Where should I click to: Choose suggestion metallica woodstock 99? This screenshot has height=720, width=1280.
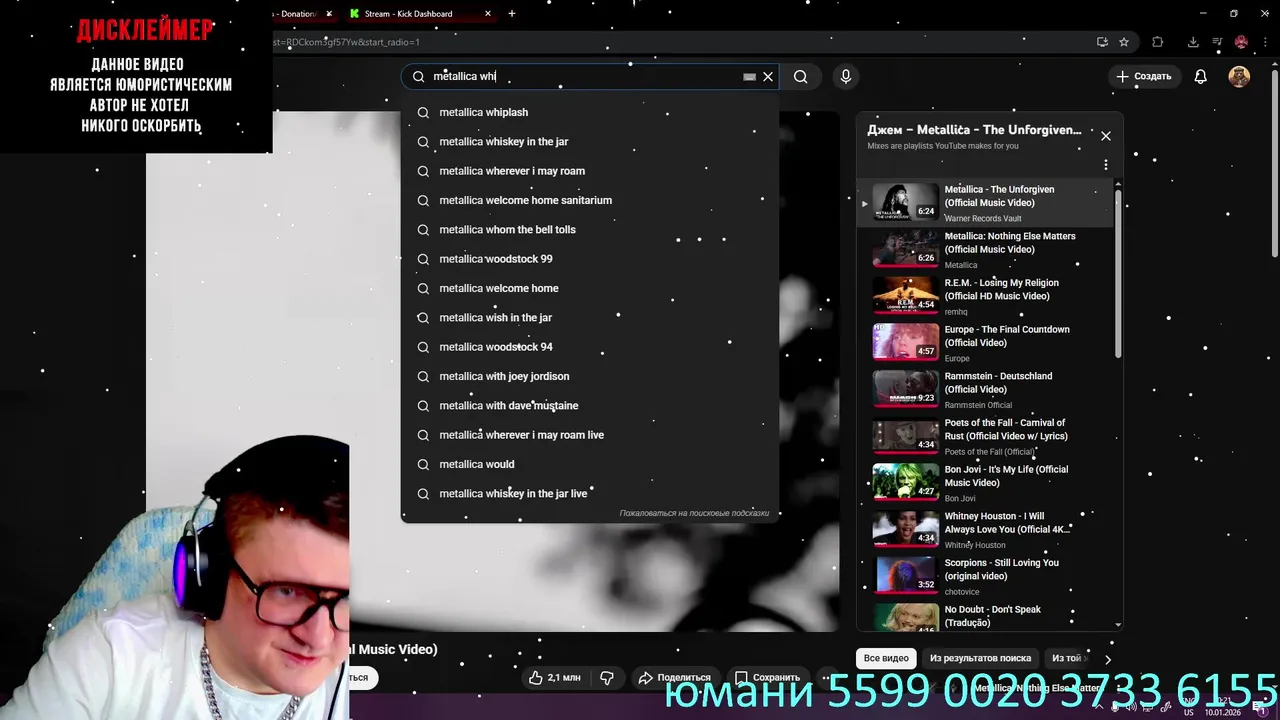pyautogui.click(x=590, y=259)
